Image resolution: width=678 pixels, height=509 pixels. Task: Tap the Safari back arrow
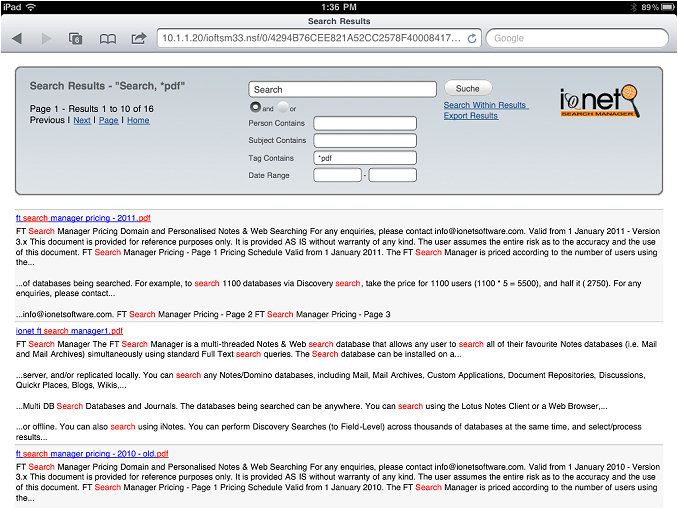tap(17, 38)
